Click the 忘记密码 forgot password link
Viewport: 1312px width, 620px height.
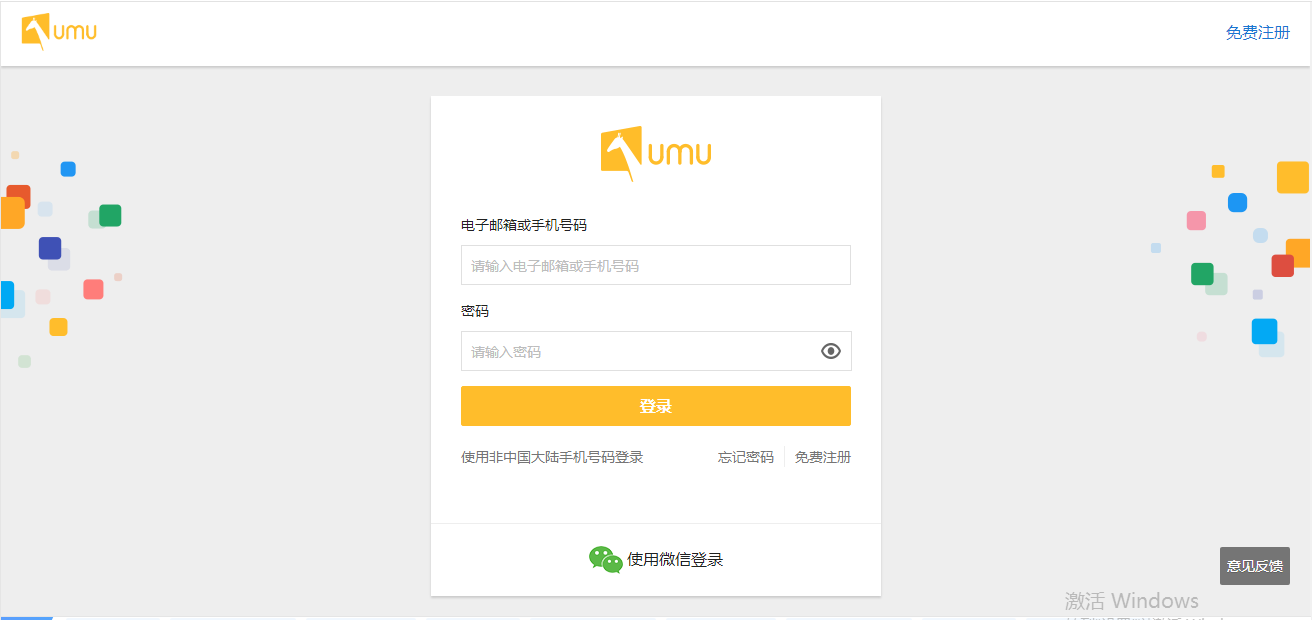tap(746, 457)
